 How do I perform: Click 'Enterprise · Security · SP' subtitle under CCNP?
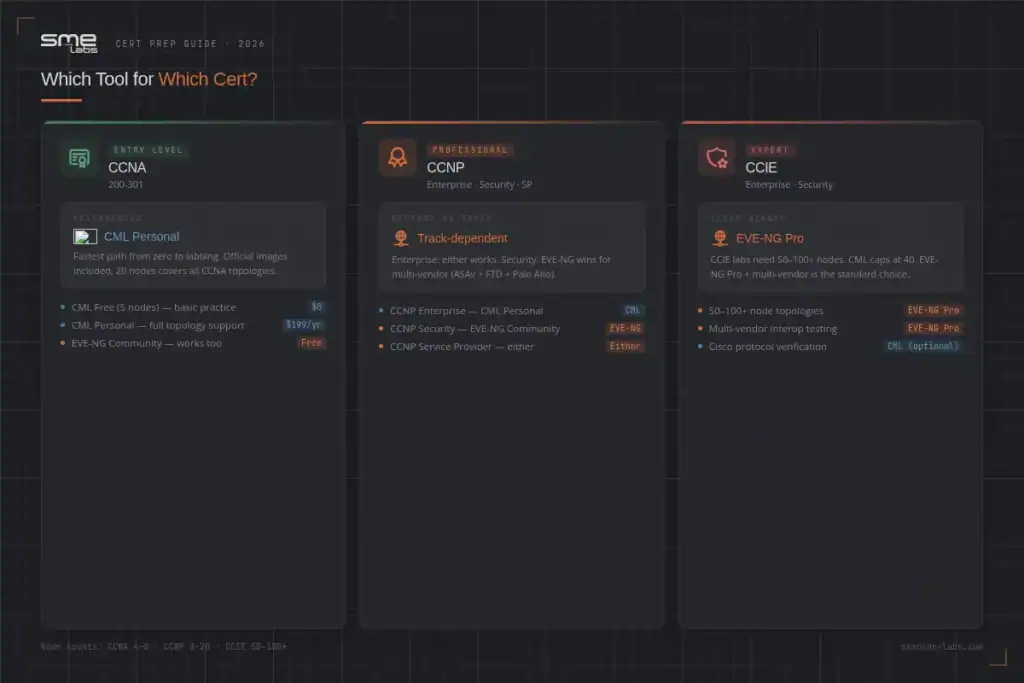(479, 185)
